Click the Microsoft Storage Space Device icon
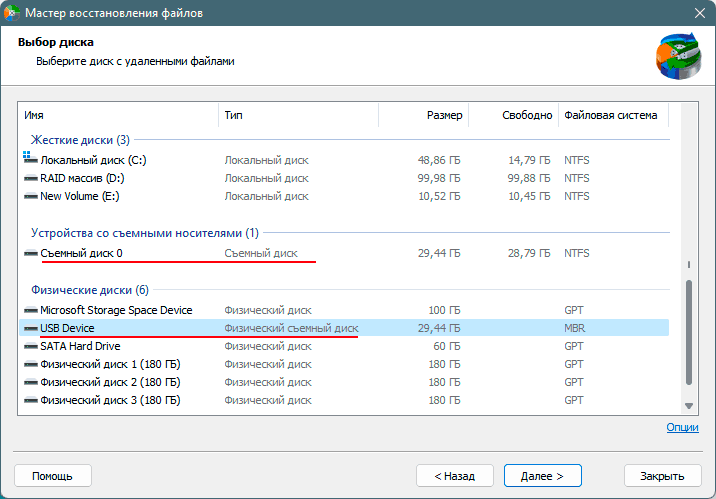Screen dimensions: 716x499 pyautogui.click(x=31, y=311)
